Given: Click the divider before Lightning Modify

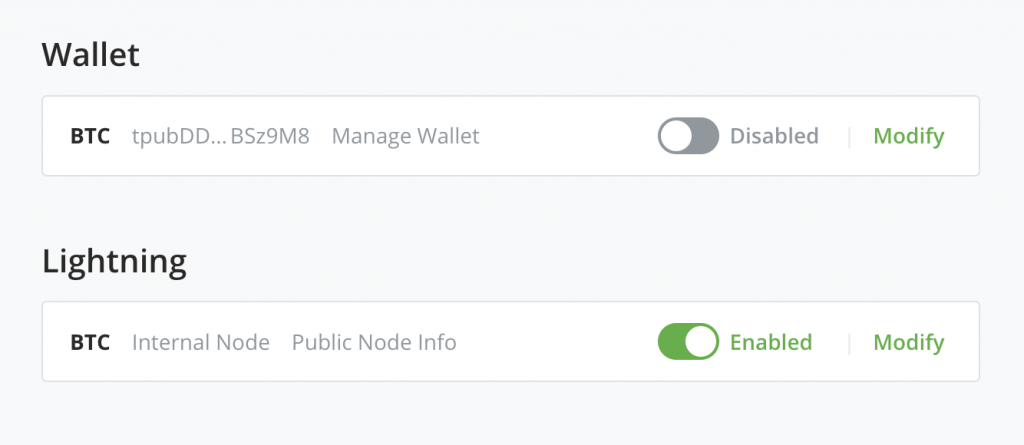Looking at the screenshot, I should (849, 342).
